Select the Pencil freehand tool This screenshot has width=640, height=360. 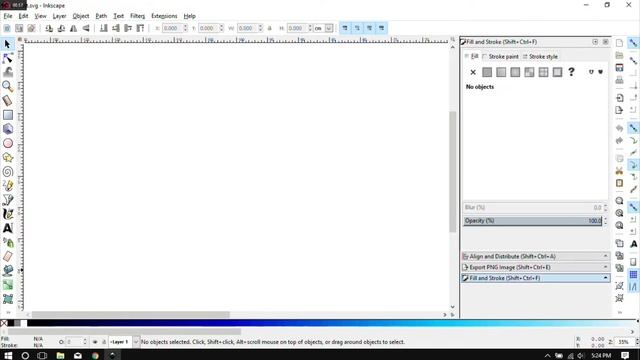[7, 186]
